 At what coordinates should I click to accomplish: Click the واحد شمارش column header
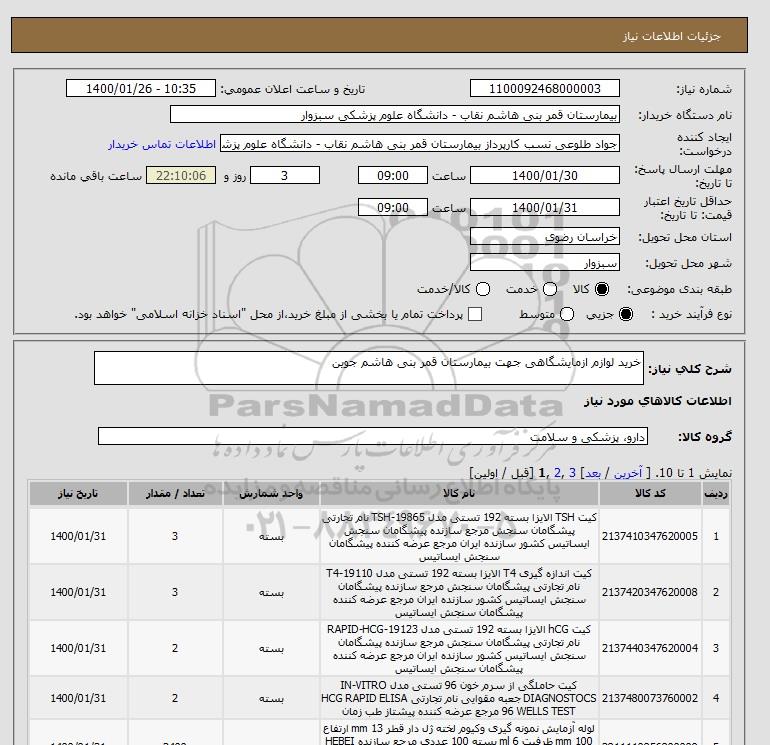(271, 494)
